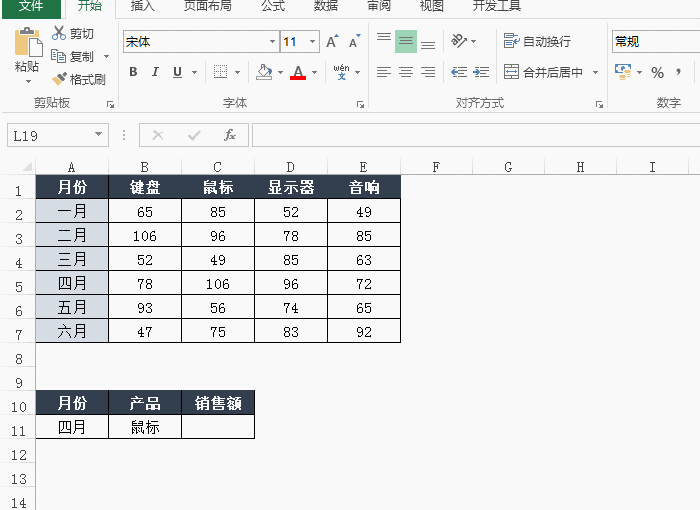Select the empty 销售额 result cell C11

pos(218,427)
